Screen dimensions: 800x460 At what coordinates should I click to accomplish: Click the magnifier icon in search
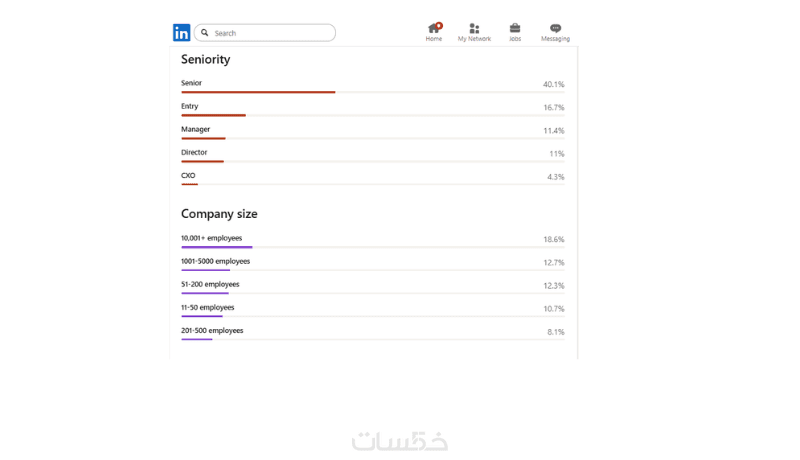pos(205,33)
